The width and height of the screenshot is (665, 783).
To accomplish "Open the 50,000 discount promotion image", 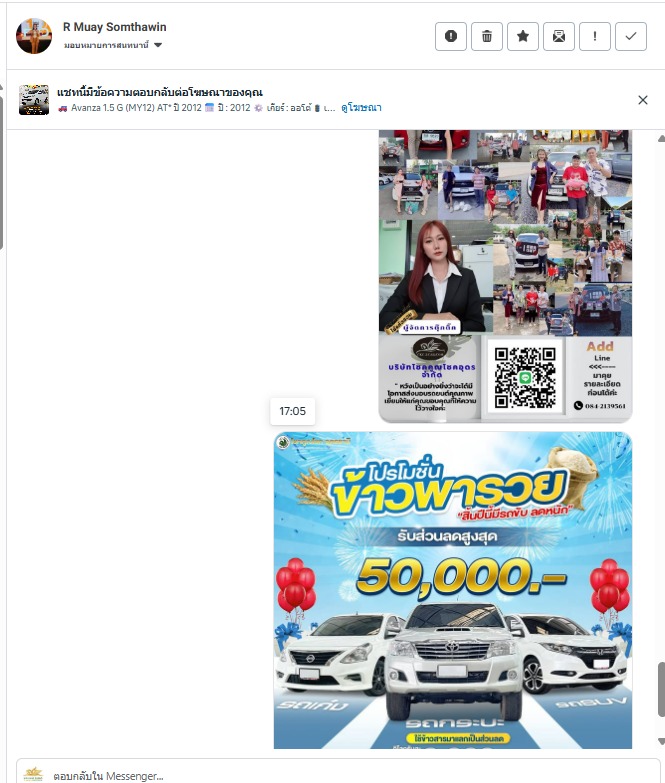I will pos(453,590).
